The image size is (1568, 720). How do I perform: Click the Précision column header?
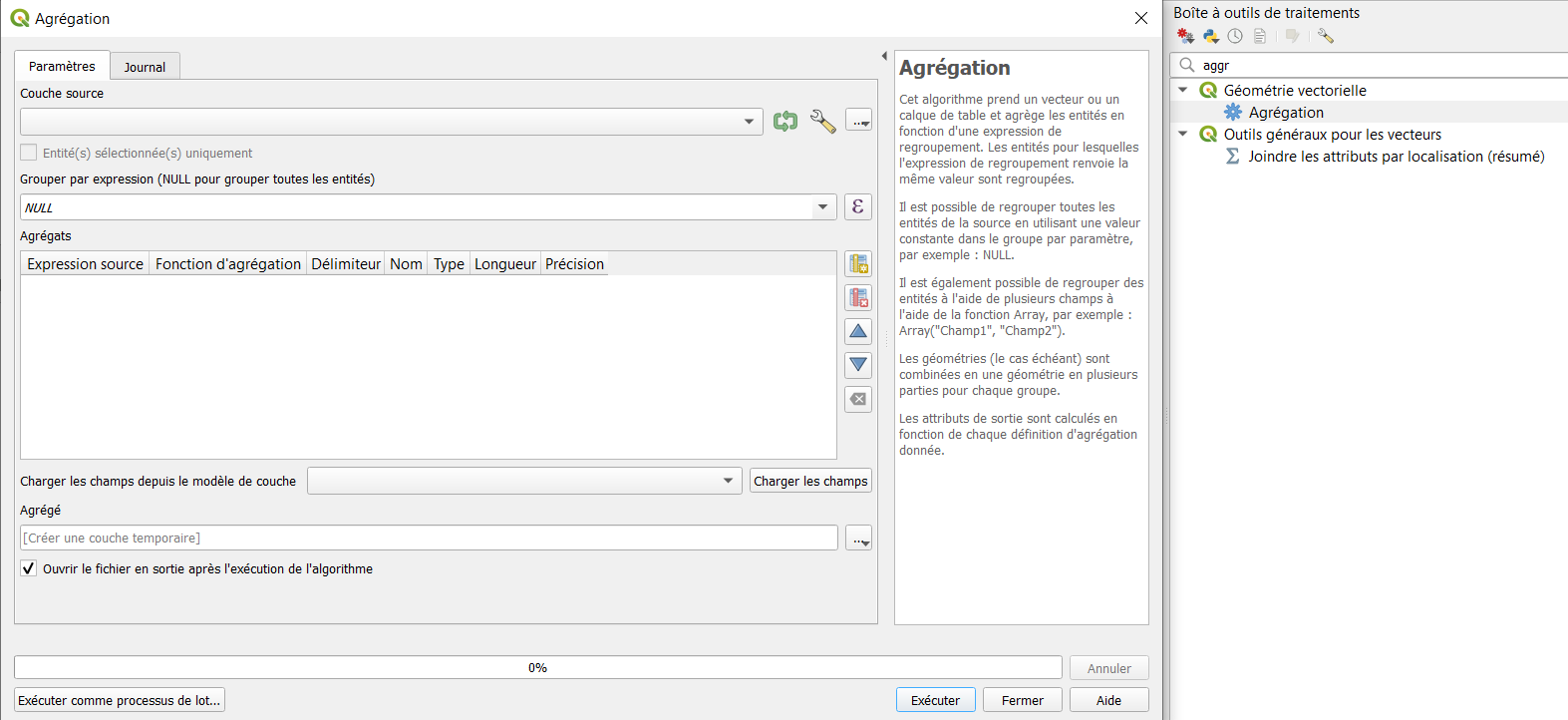pos(574,264)
